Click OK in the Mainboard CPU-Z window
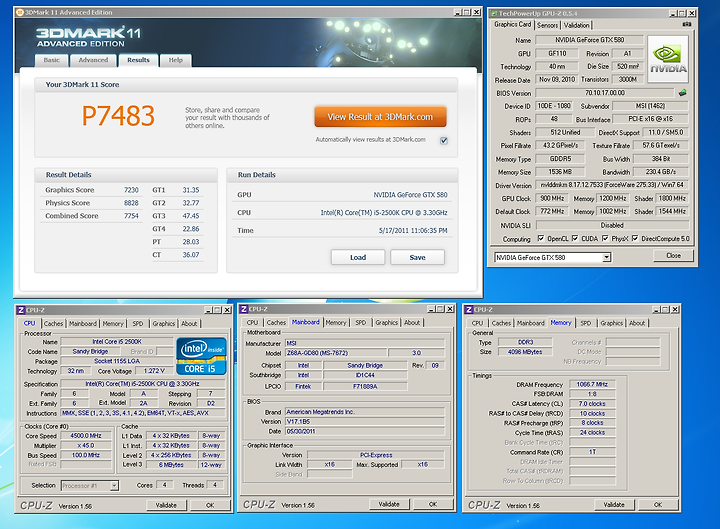720x529 pixels. point(433,504)
